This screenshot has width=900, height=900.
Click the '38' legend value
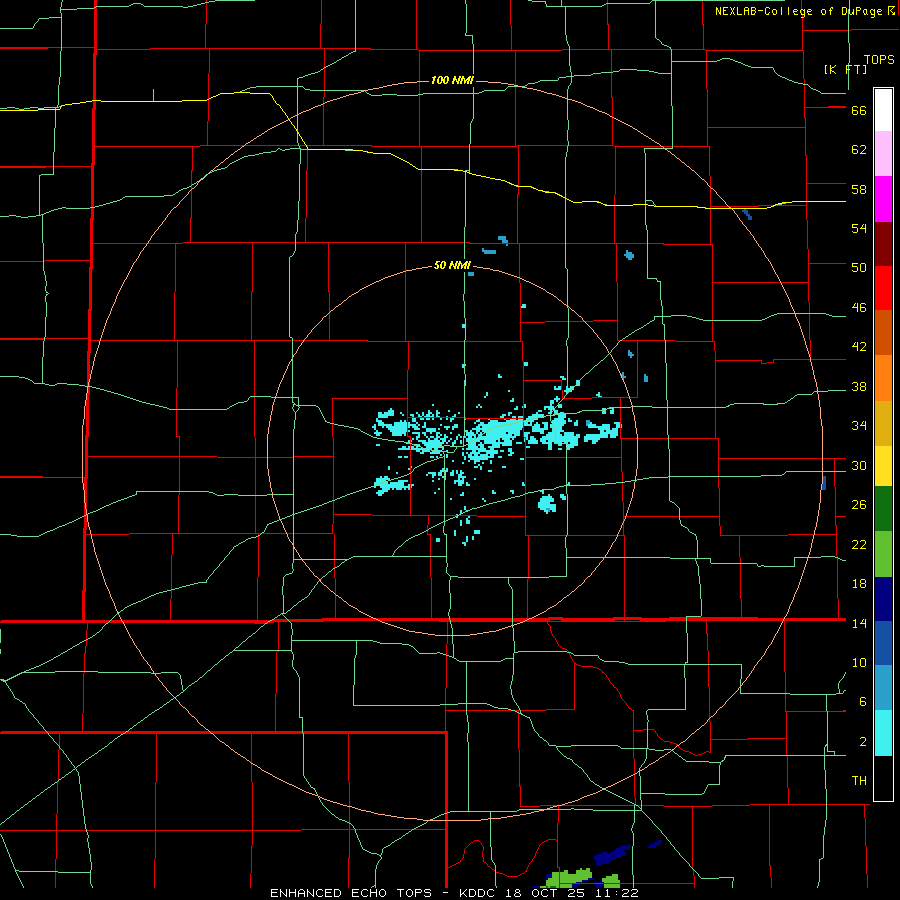[859, 386]
